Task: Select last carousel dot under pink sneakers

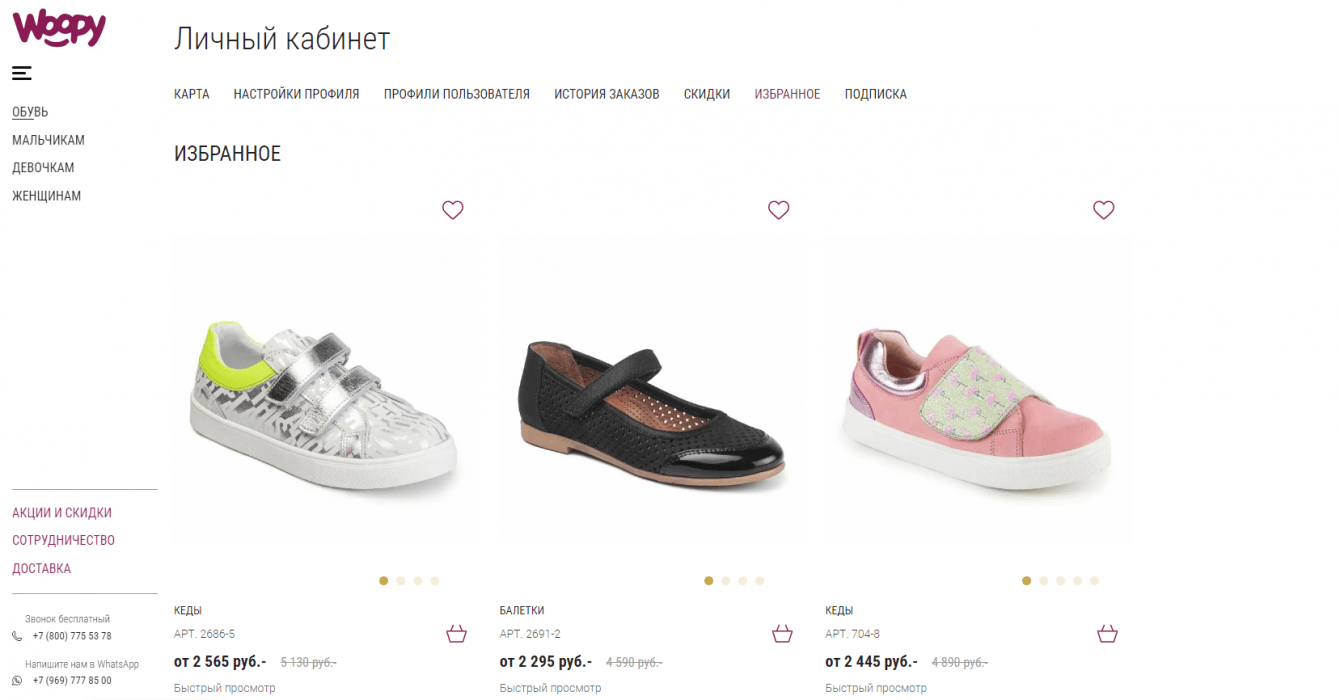Action: click(x=1094, y=580)
